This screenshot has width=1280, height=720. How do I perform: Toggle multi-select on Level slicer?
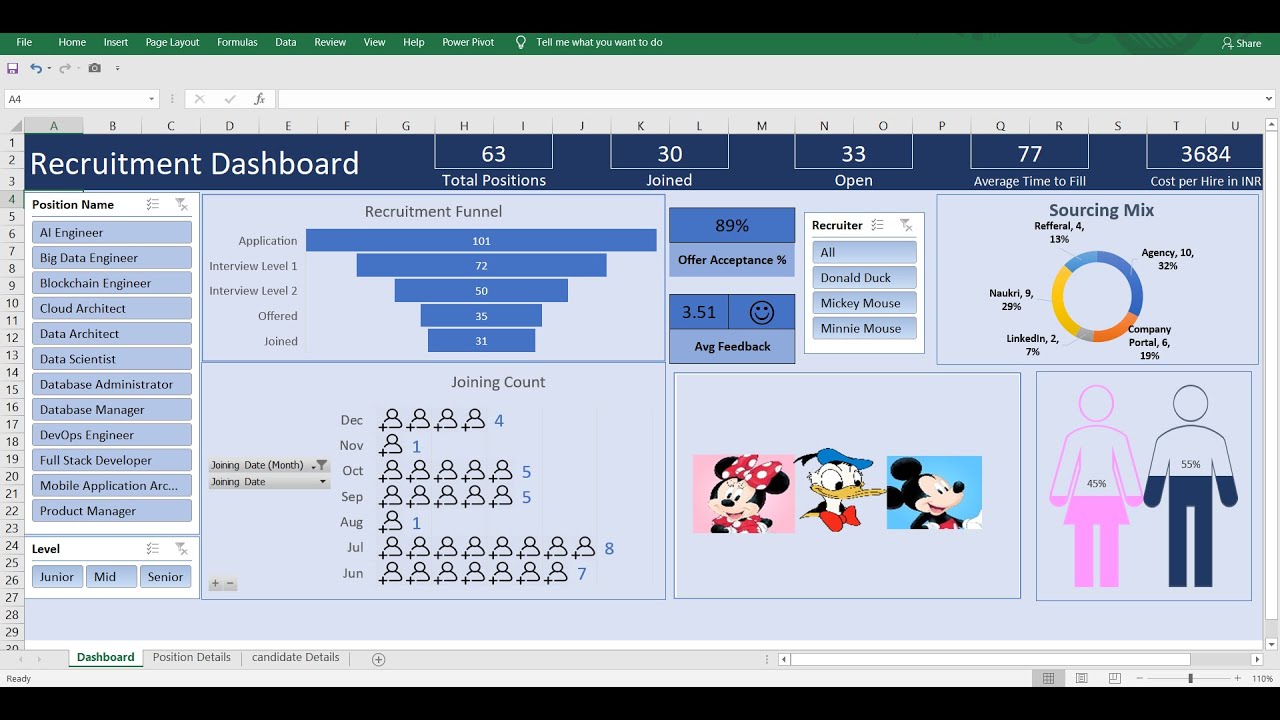click(x=153, y=549)
